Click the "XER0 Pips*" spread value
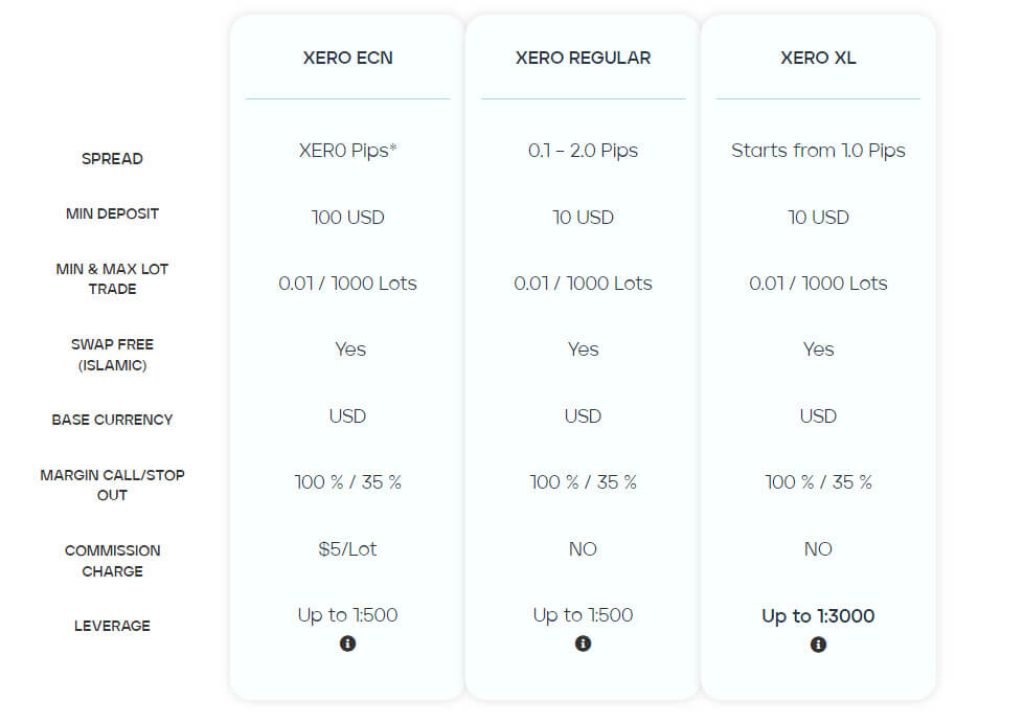Image resolution: width=1024 pixels, height=722 pixels. [347, 151]
